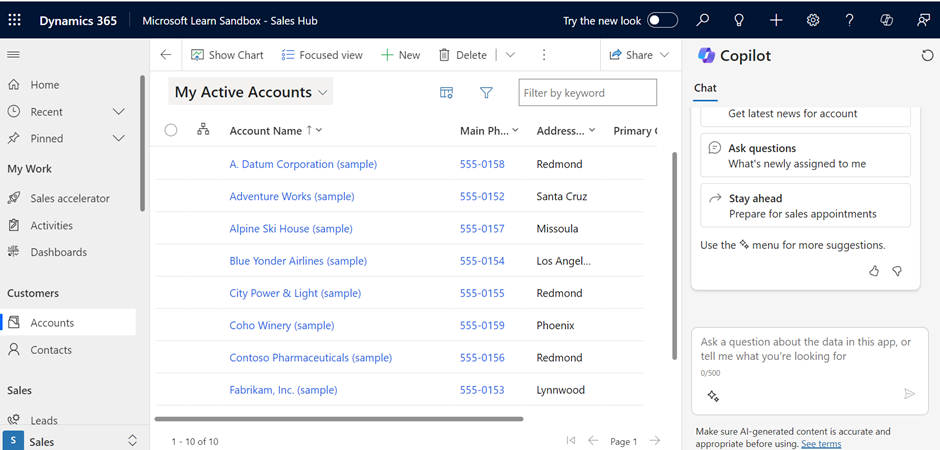Expand the Pinned section in sidebar
The image size is (940, 450).
coord(119,138)
